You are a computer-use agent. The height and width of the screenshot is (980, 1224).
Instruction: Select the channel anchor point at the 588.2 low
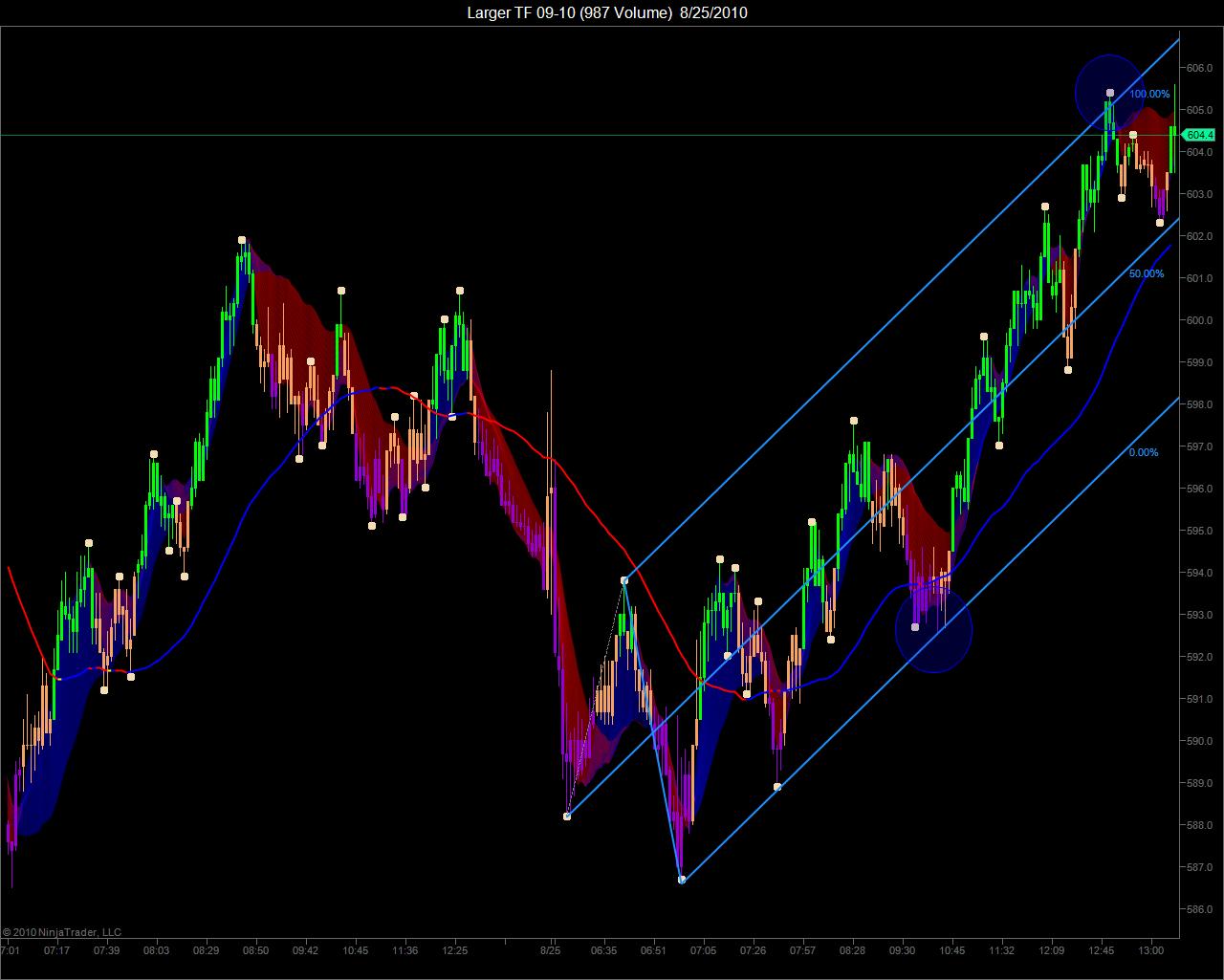coord(567,816)
